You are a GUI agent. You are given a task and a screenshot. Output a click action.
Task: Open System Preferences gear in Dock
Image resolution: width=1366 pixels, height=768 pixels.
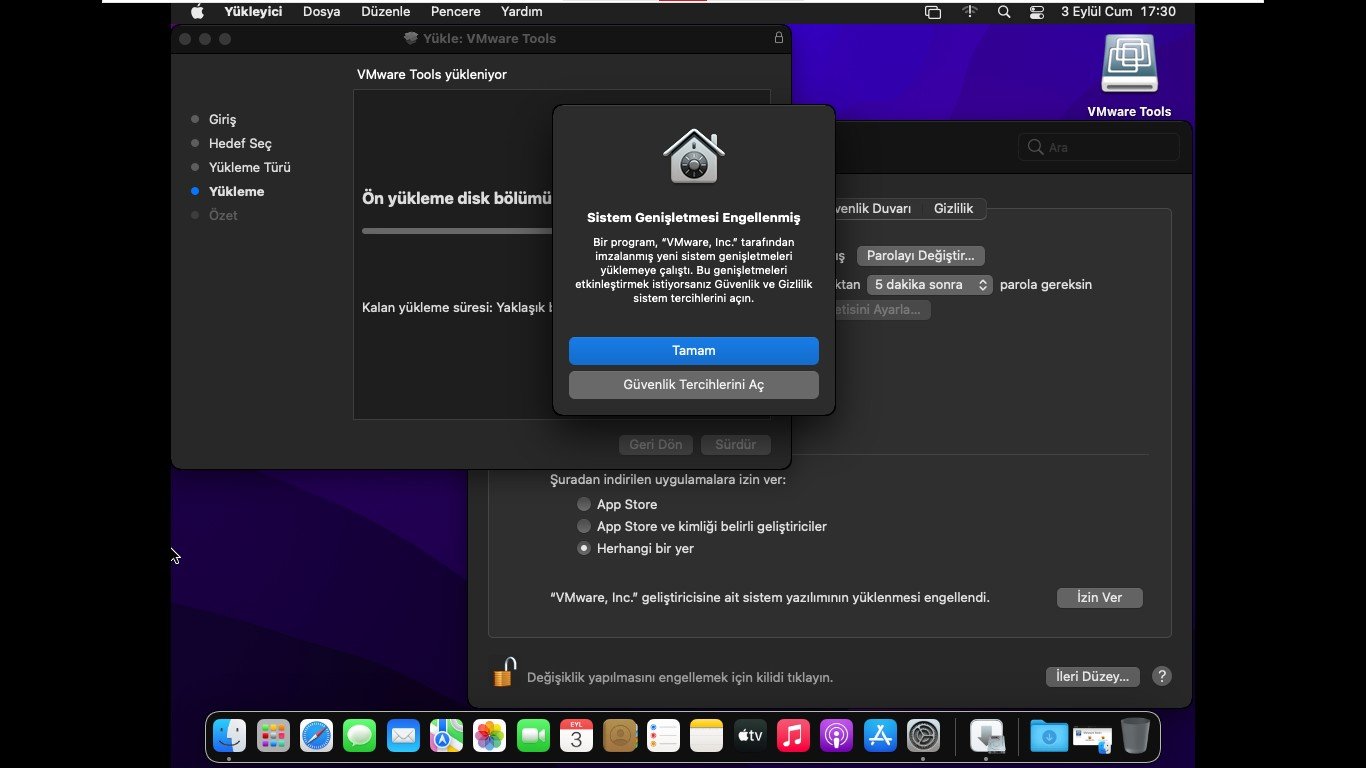pyautogui.click(x=924, y=737)
